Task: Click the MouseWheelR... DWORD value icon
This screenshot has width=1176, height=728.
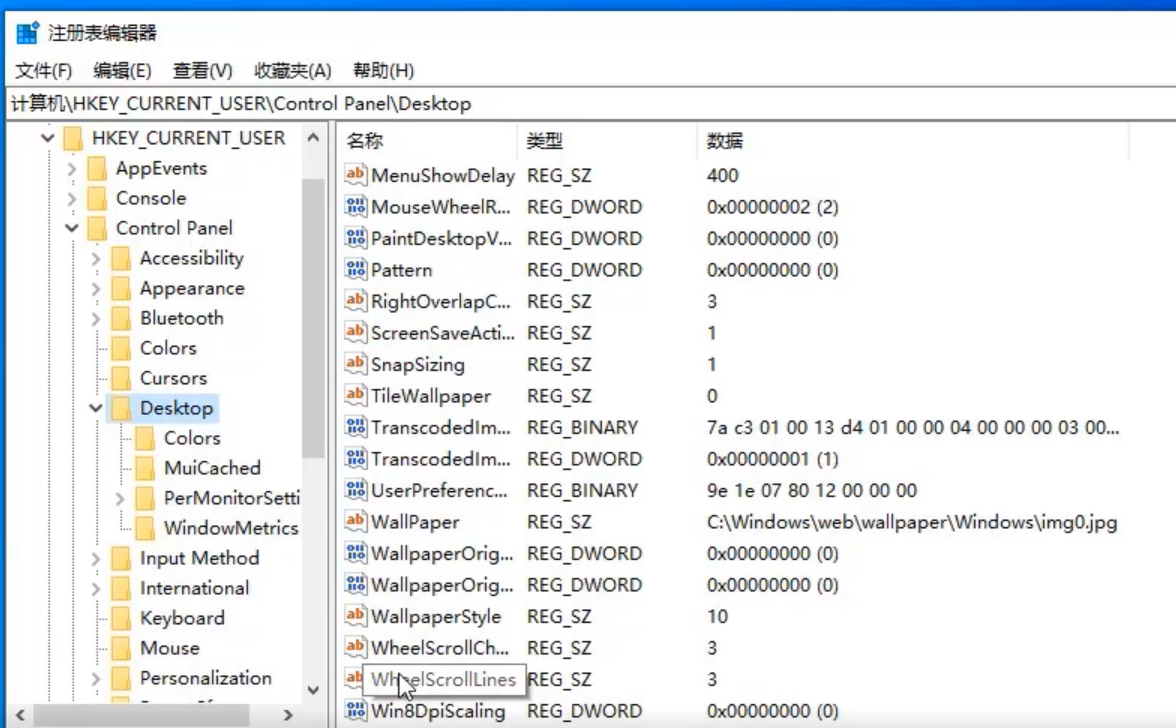Action: click(x=356, y=206)
